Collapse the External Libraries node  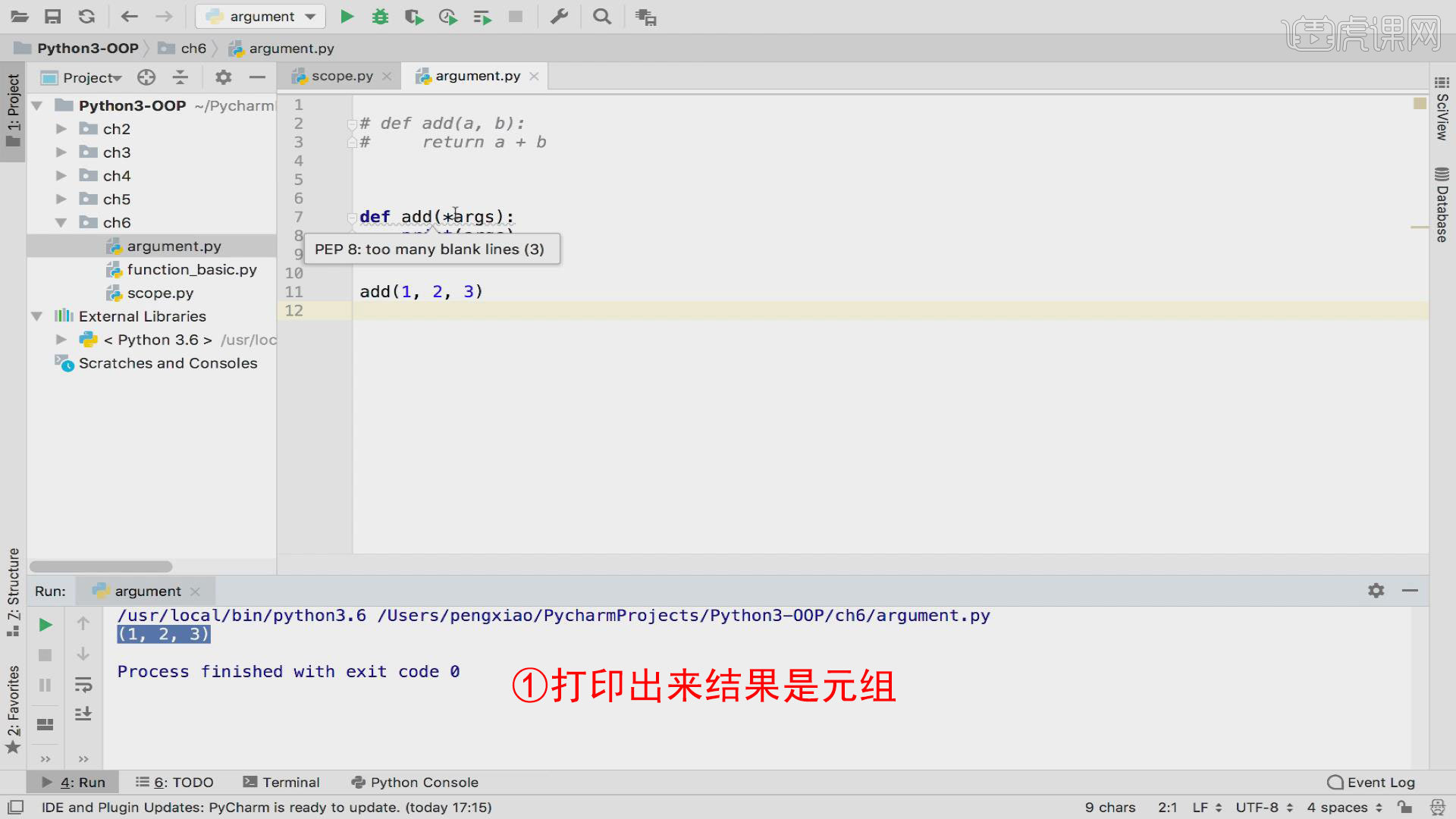point(36,316)
